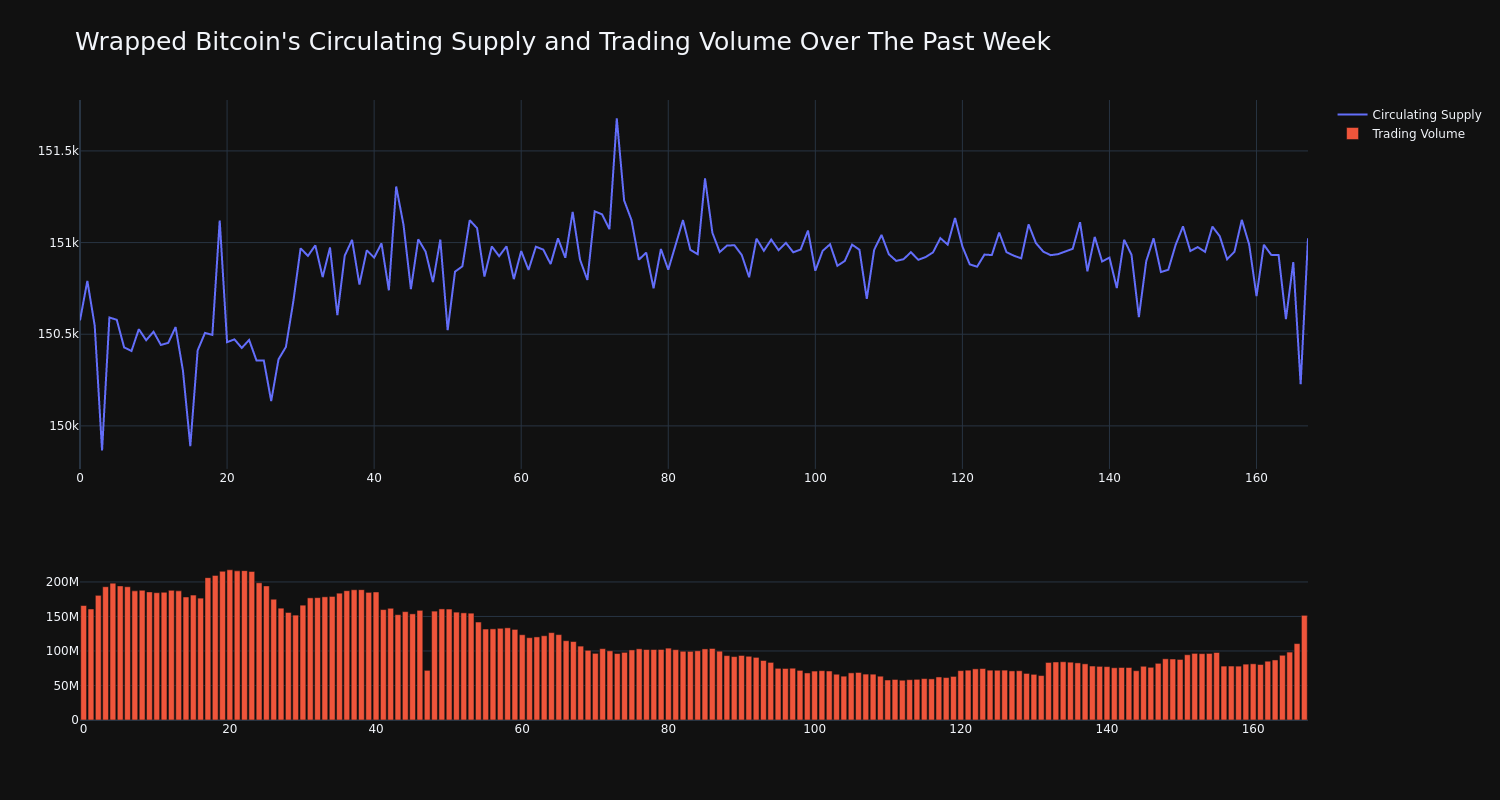Click x-axis label 160 on supply chart

1256,478
